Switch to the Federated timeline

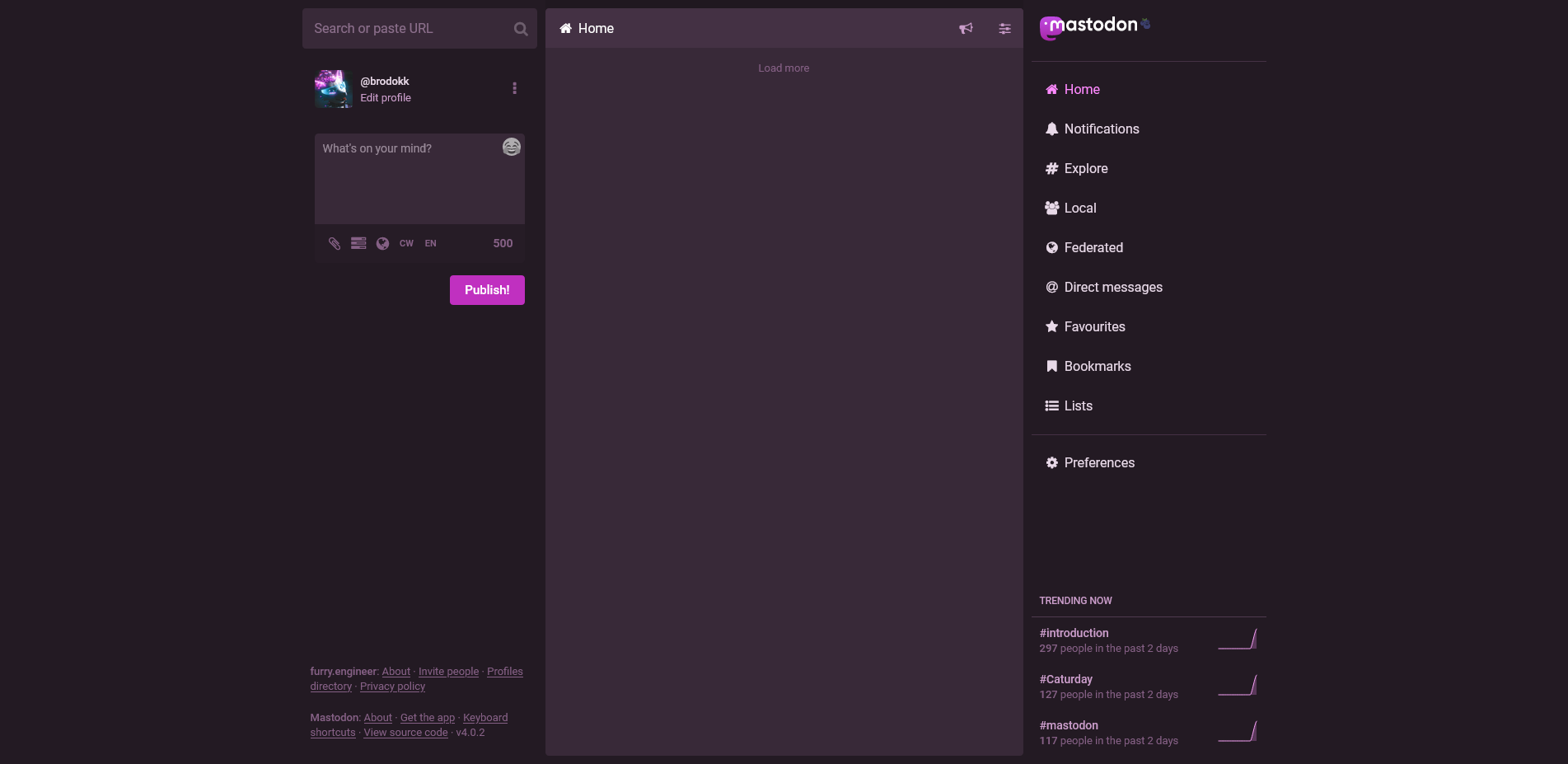(1093, 247)
